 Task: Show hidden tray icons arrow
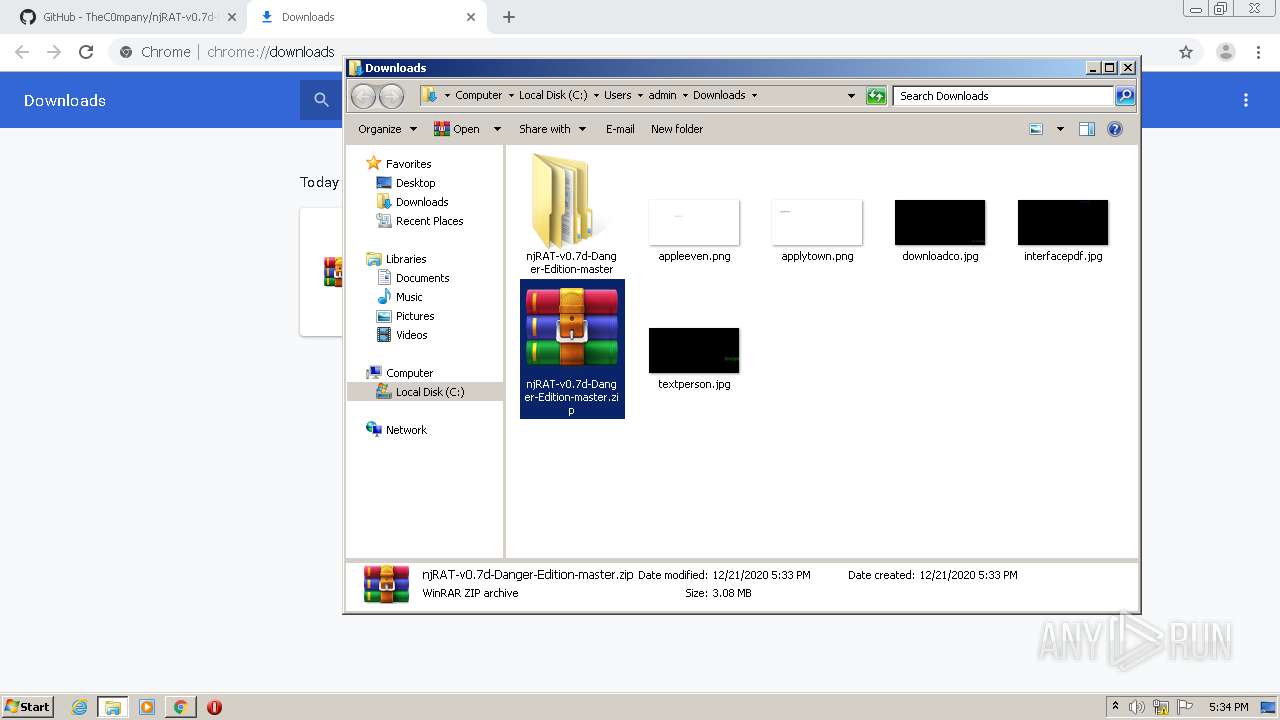pos(1115,707)
